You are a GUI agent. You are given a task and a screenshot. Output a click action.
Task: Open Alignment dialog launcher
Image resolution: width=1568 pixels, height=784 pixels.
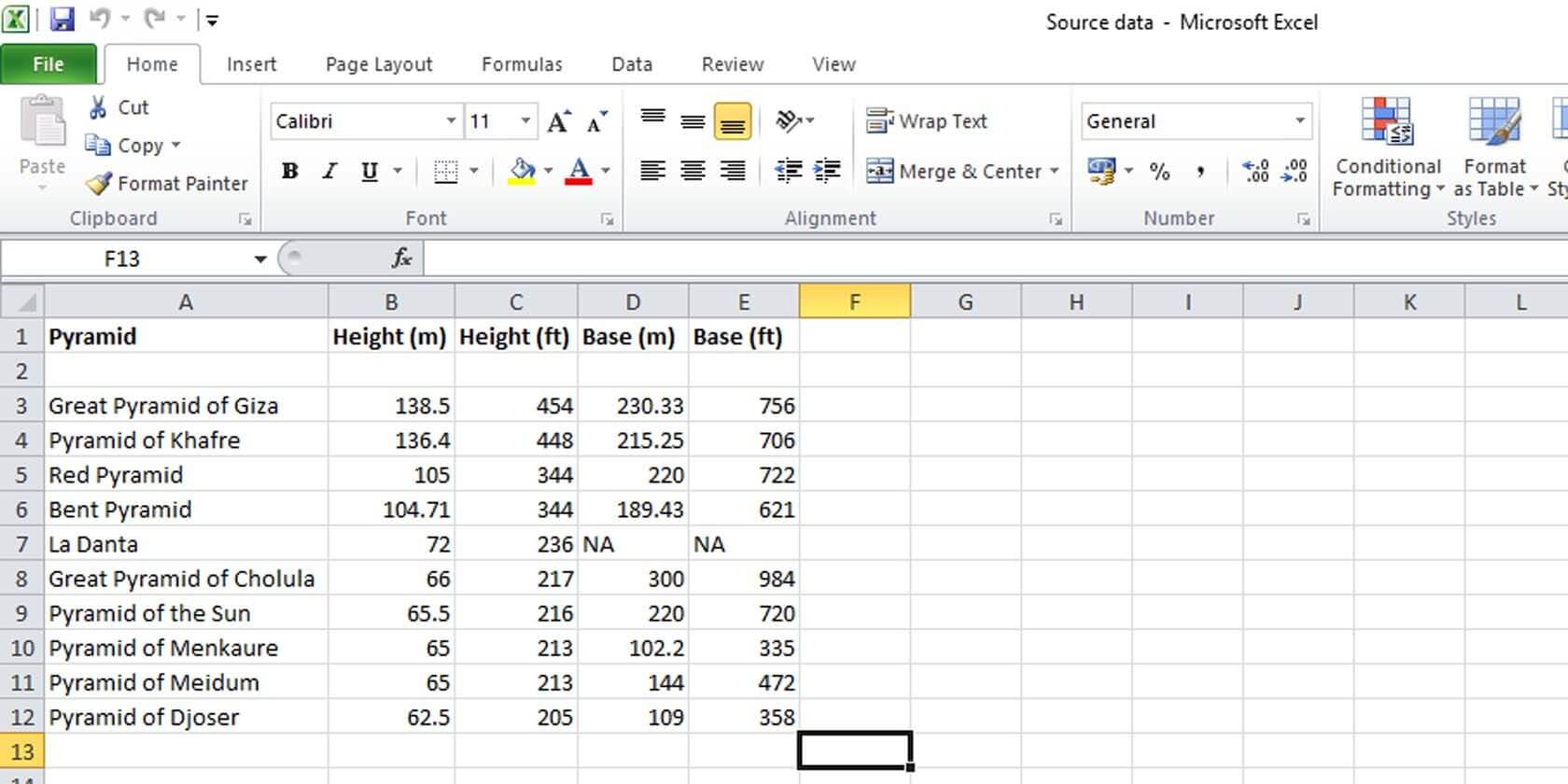tap(1056, 219)
